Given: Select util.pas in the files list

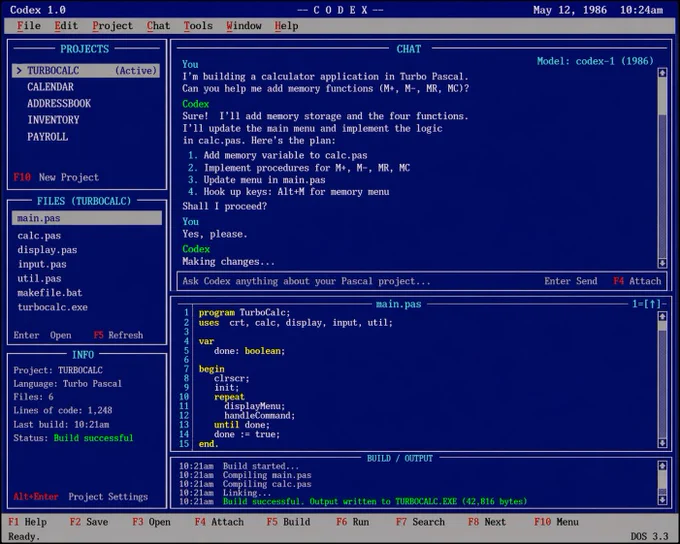Looking at the screenshot, I should (39, 279).
